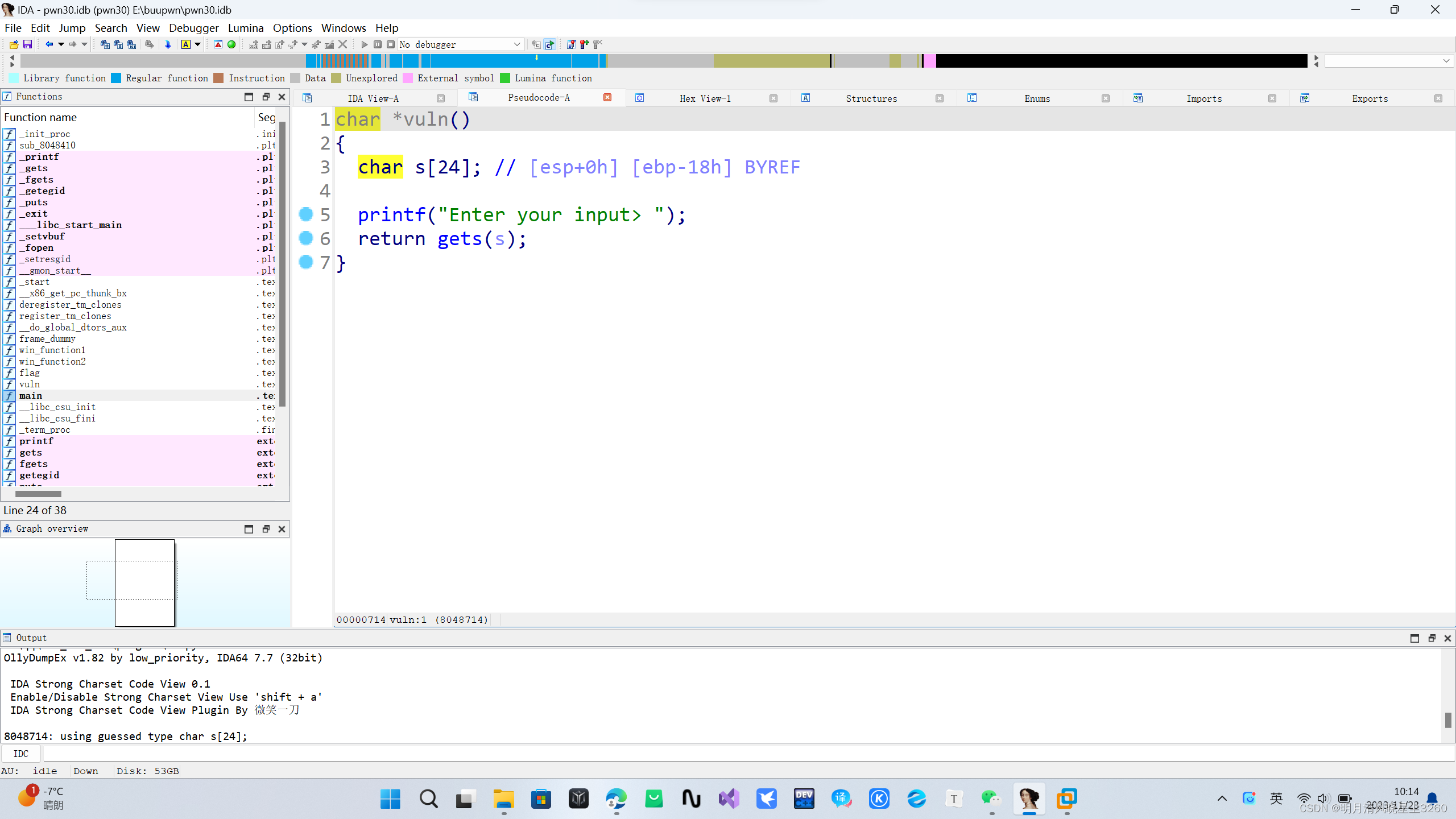The height and width of the screenshot is (819, 1456).
Task: Click the text search toolbar icon
Action: (117, 44)
